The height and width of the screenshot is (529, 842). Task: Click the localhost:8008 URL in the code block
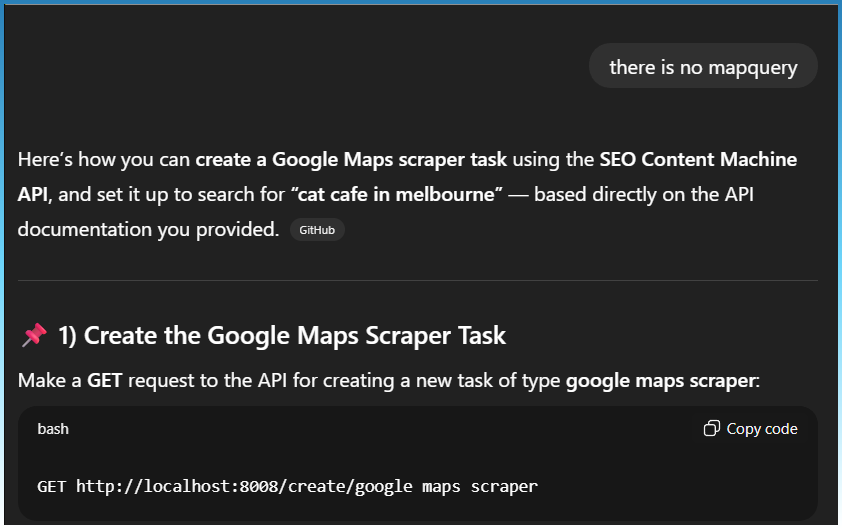pos(215,486)
